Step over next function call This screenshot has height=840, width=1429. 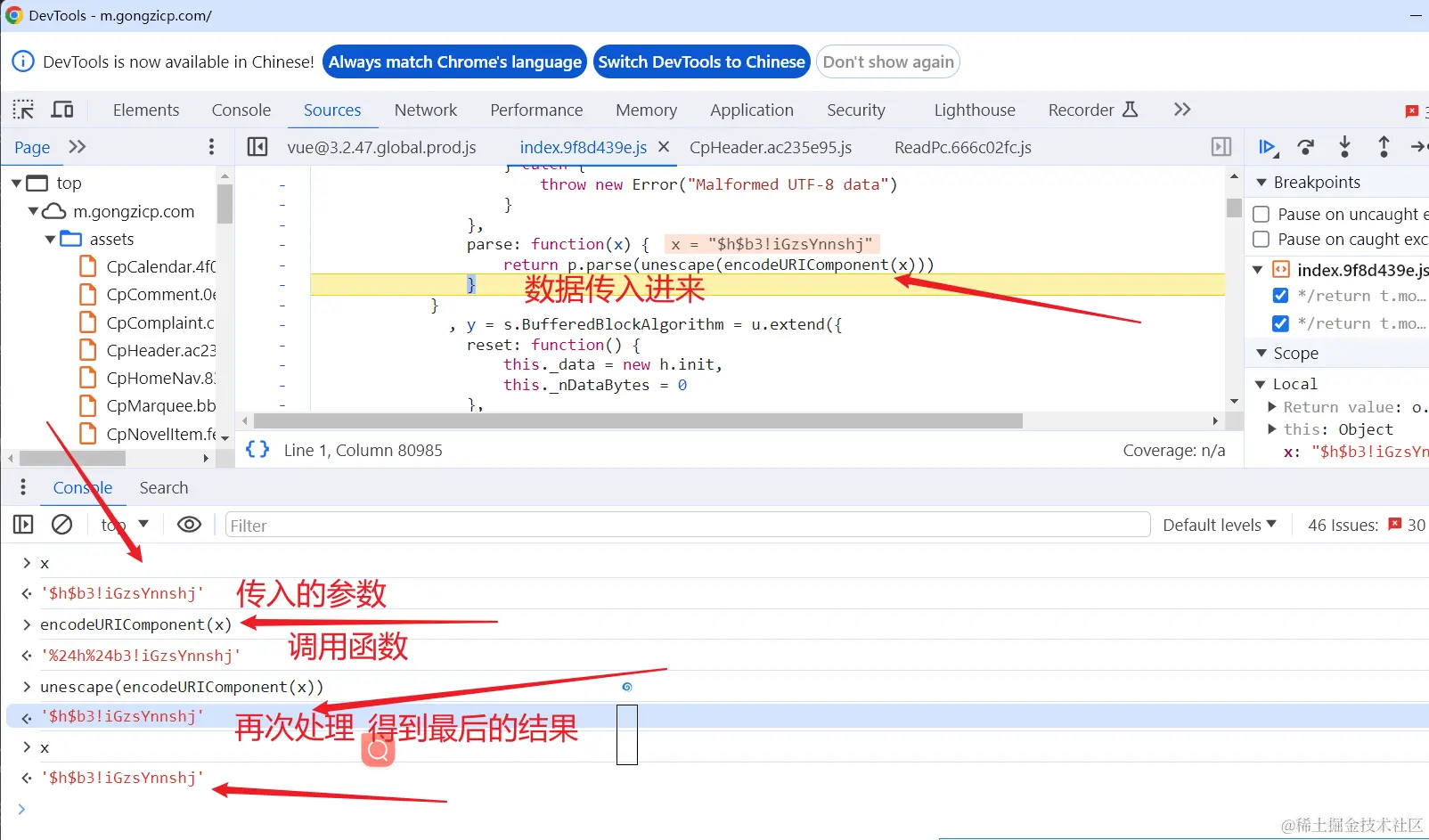coord(1306,147)
